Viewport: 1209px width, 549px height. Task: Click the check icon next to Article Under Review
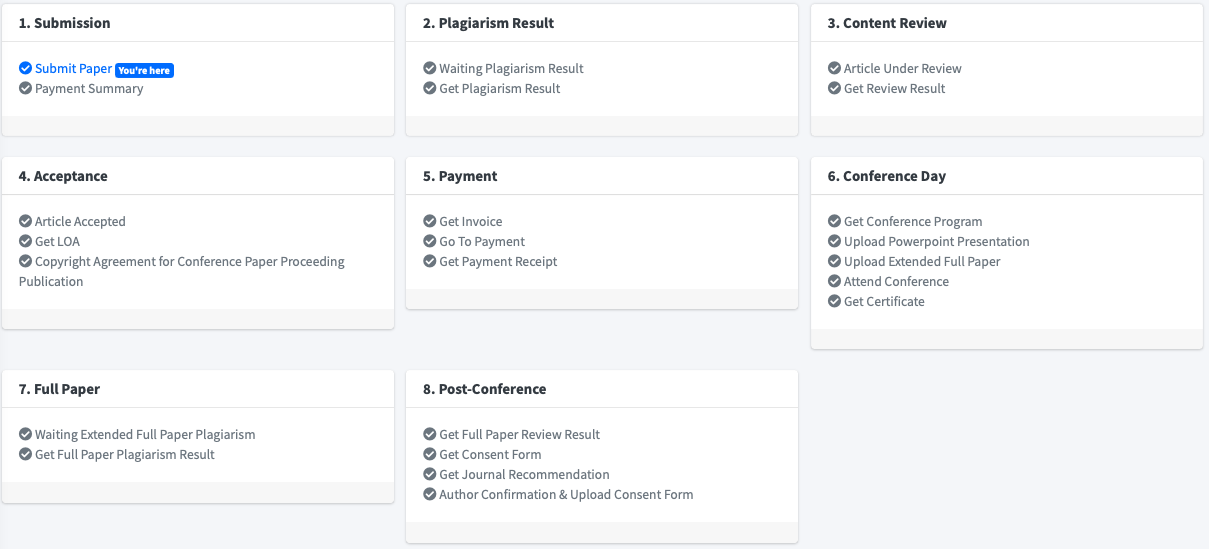click(835, 68)
